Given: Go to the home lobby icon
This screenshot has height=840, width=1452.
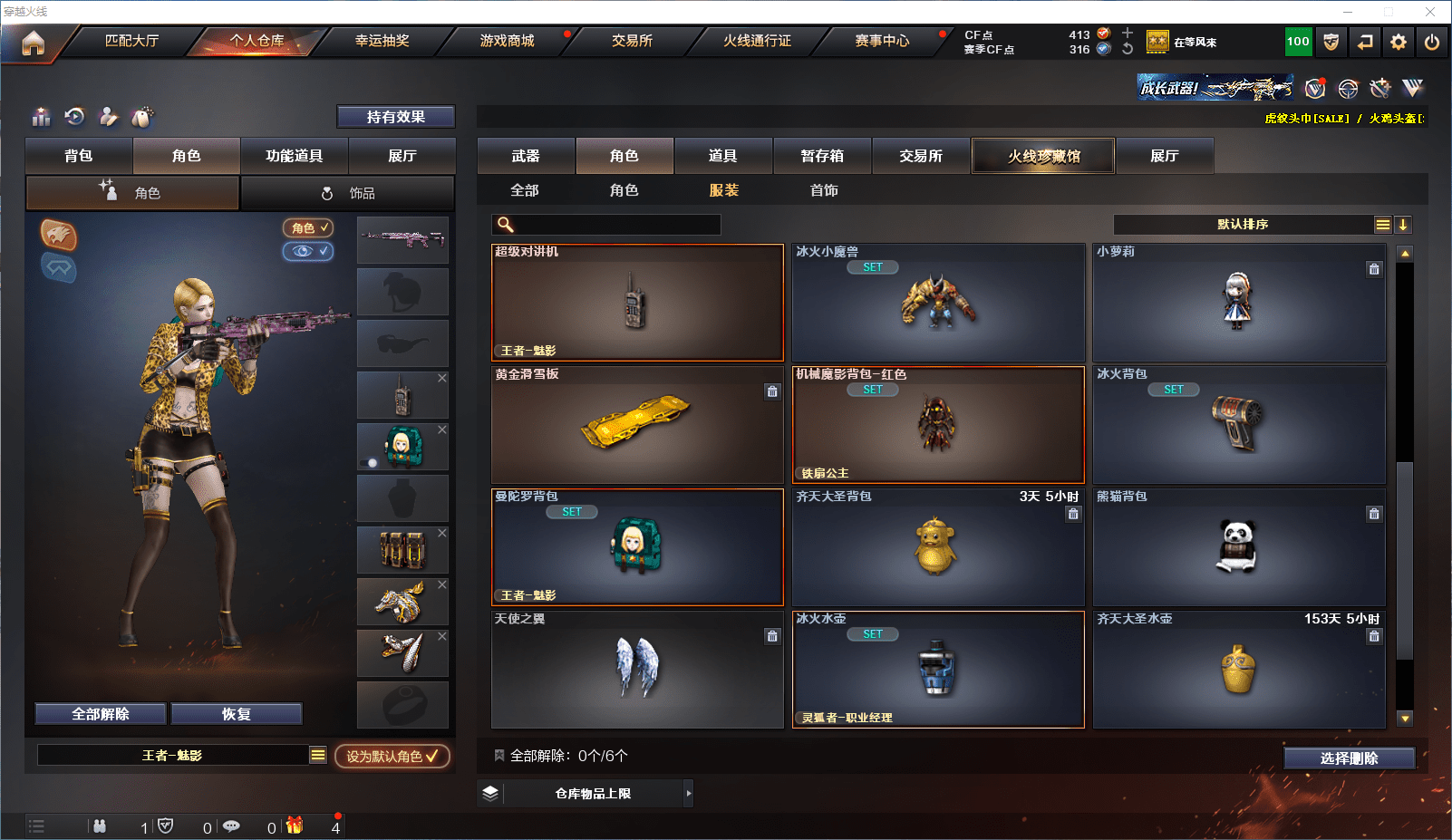Looking at the screenshot, I should pos(34,43).
